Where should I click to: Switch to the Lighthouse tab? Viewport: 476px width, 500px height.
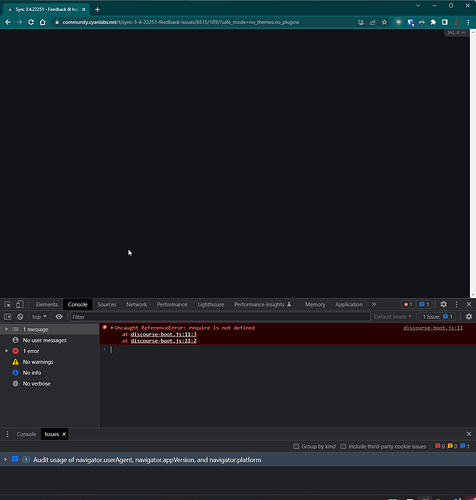coord(211,304)
